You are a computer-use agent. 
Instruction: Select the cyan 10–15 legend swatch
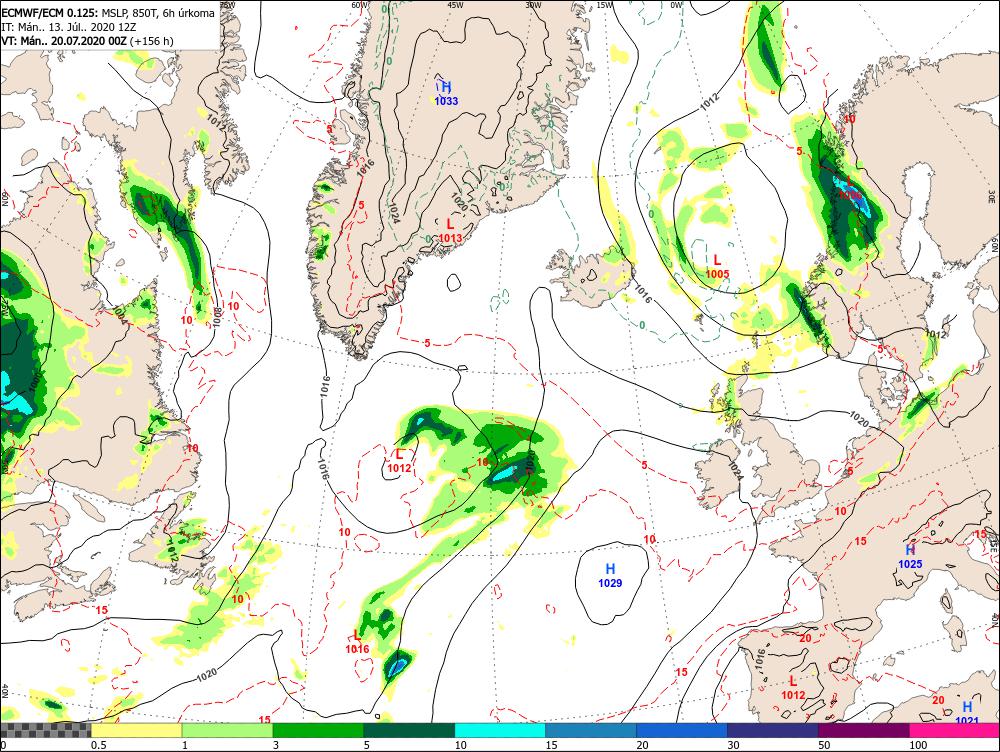[500, 730]
